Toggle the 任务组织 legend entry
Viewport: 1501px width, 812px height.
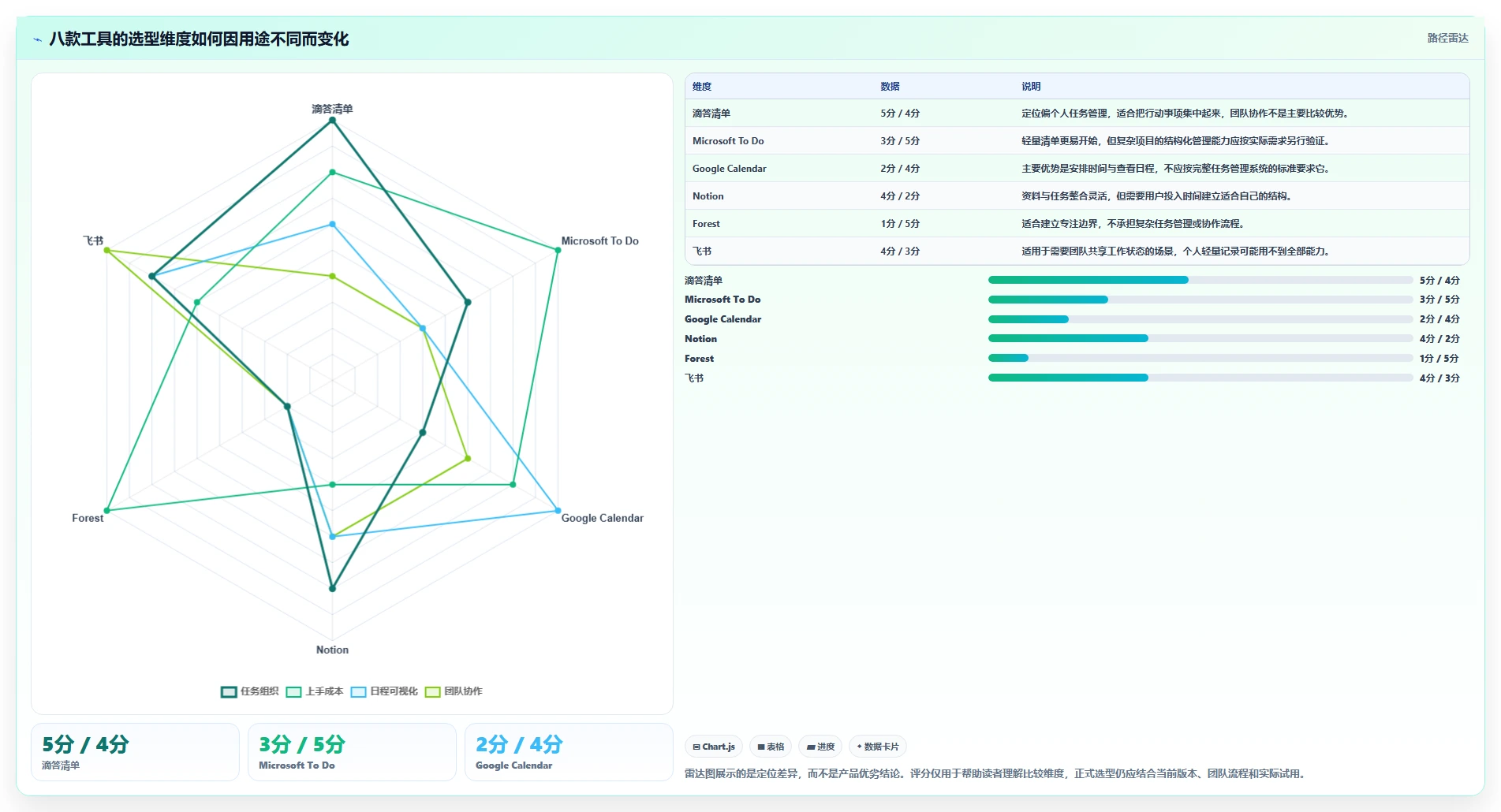pos(250,691)
